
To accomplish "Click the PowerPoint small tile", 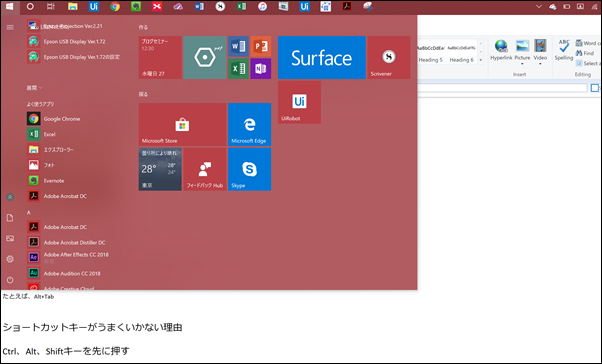I will coord(261,46).
